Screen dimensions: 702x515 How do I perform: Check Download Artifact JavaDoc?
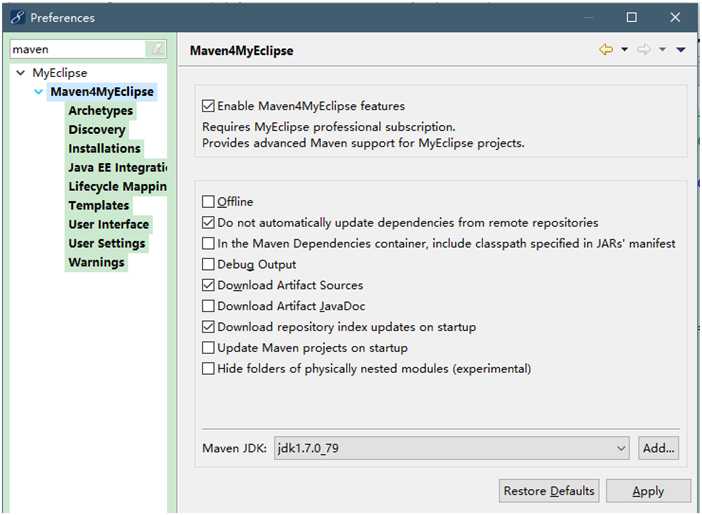tap(208, 306)
